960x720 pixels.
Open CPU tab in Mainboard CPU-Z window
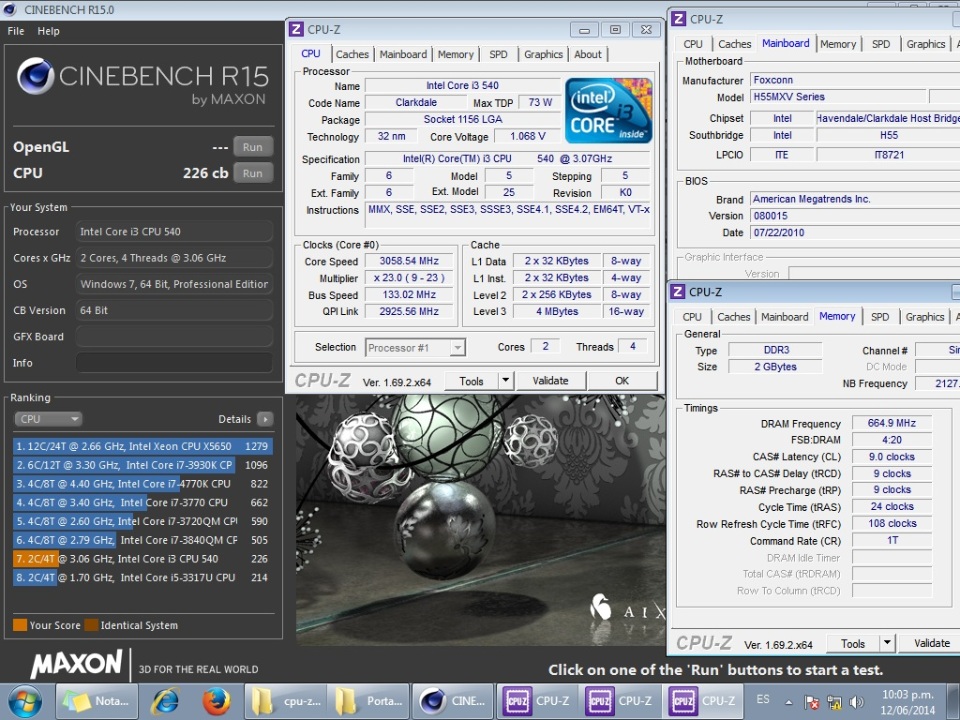692,44
